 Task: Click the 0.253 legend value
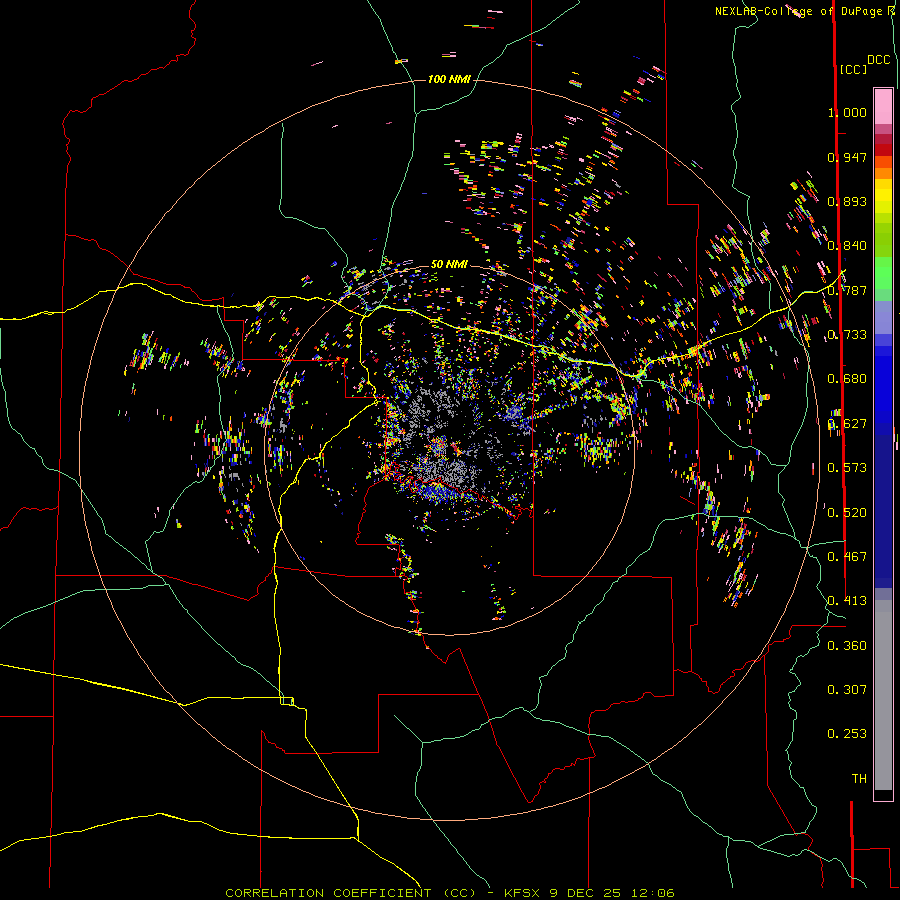847,734
